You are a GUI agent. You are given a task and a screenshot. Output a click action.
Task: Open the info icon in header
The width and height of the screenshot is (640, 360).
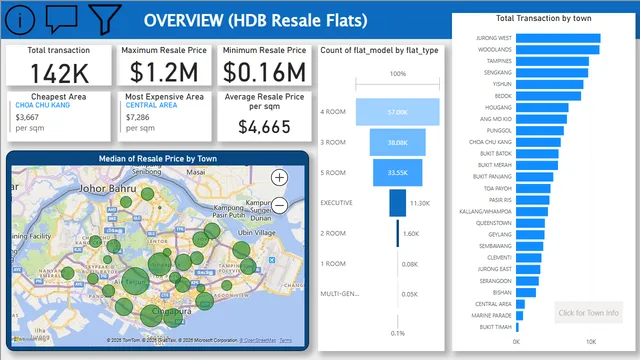point(20,20)
